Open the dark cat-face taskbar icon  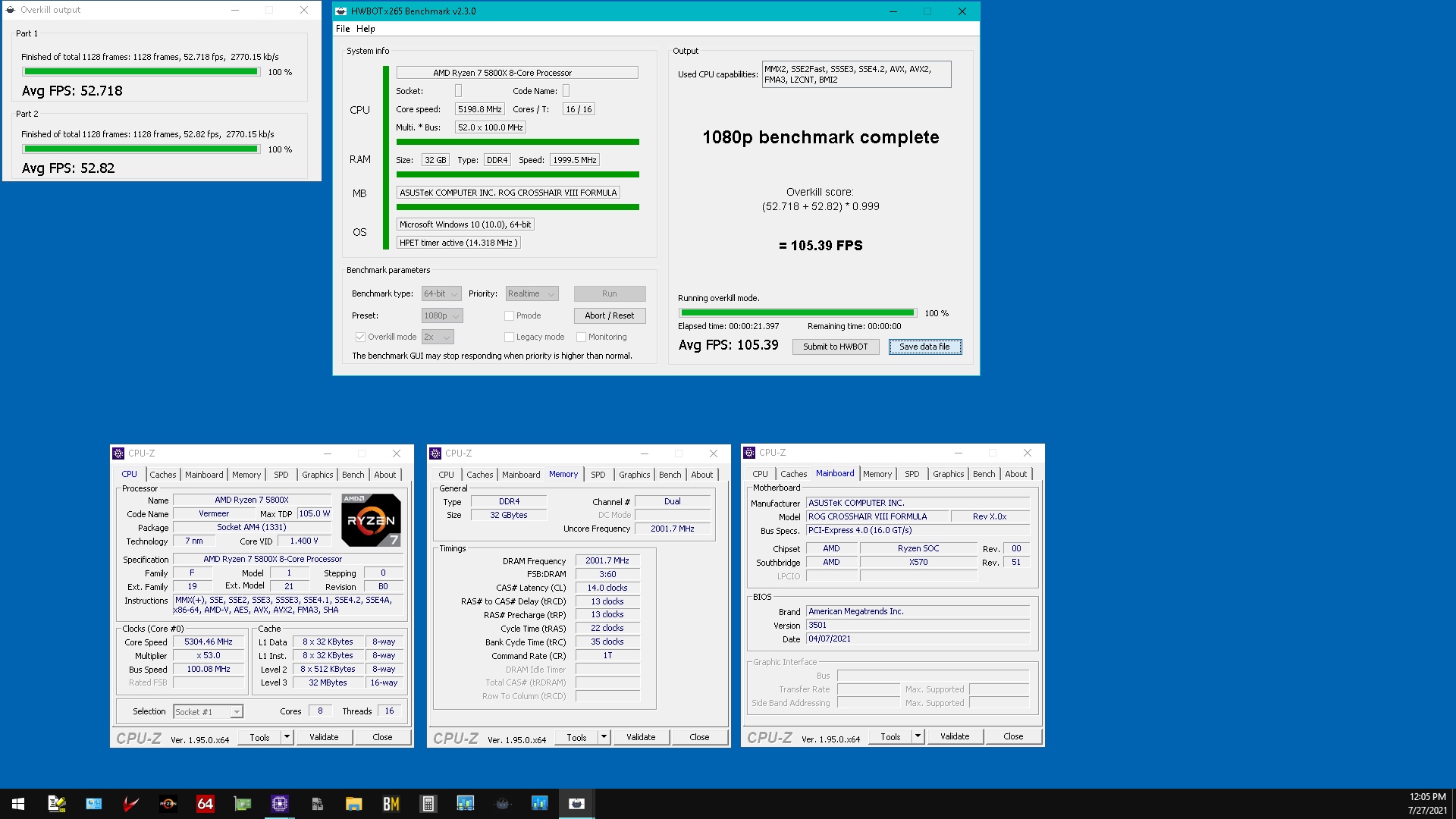[502, 804]
